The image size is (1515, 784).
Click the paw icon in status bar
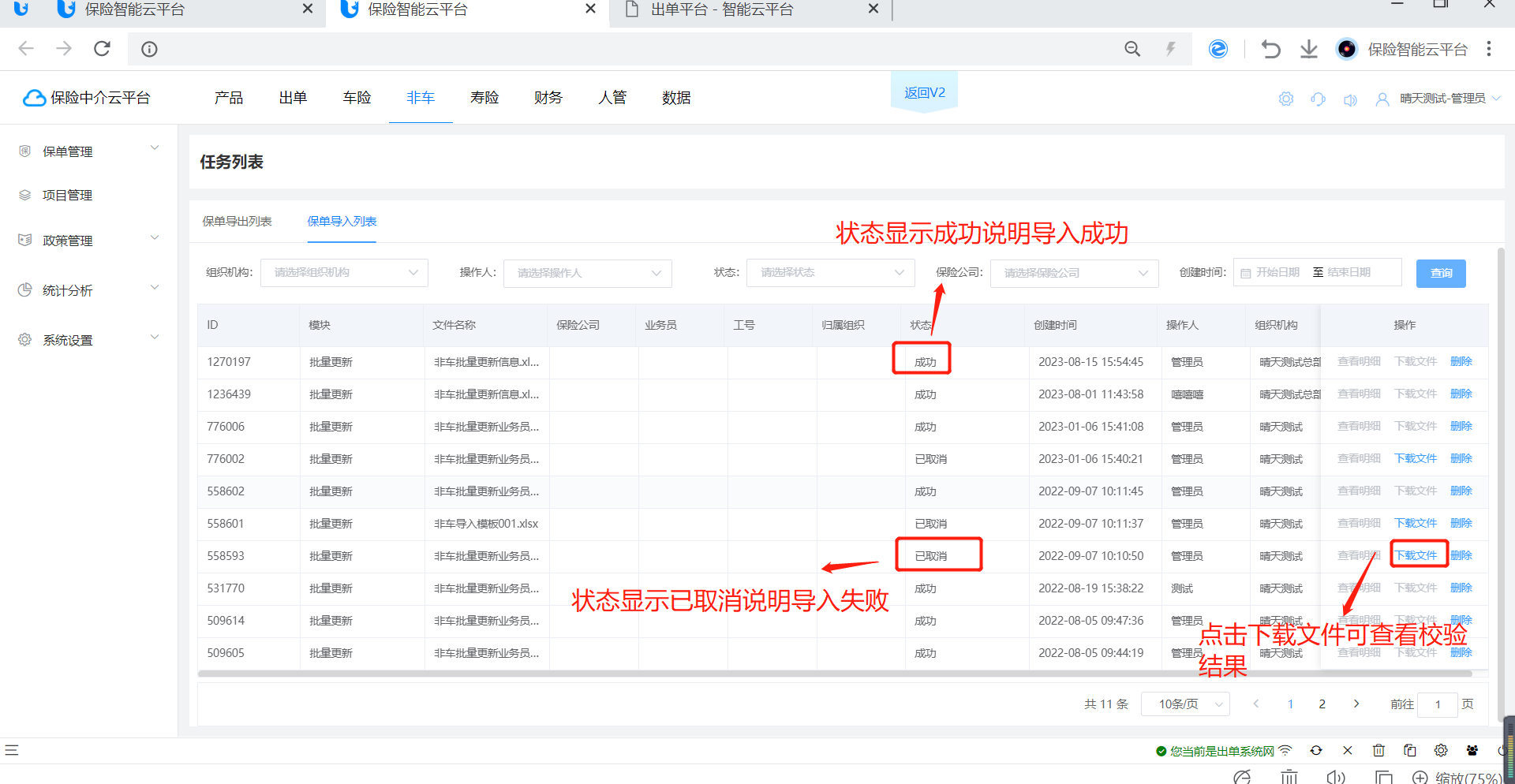click(x=1472, y=750)
